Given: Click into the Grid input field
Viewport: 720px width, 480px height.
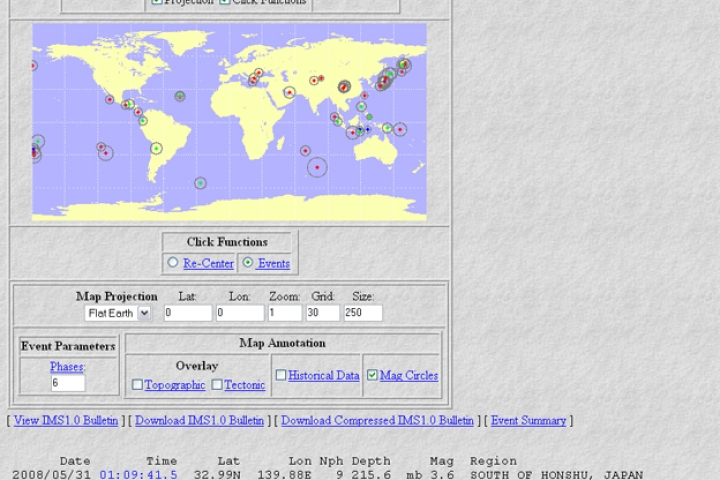Looking at the screenshot, I should pos(322,313).
